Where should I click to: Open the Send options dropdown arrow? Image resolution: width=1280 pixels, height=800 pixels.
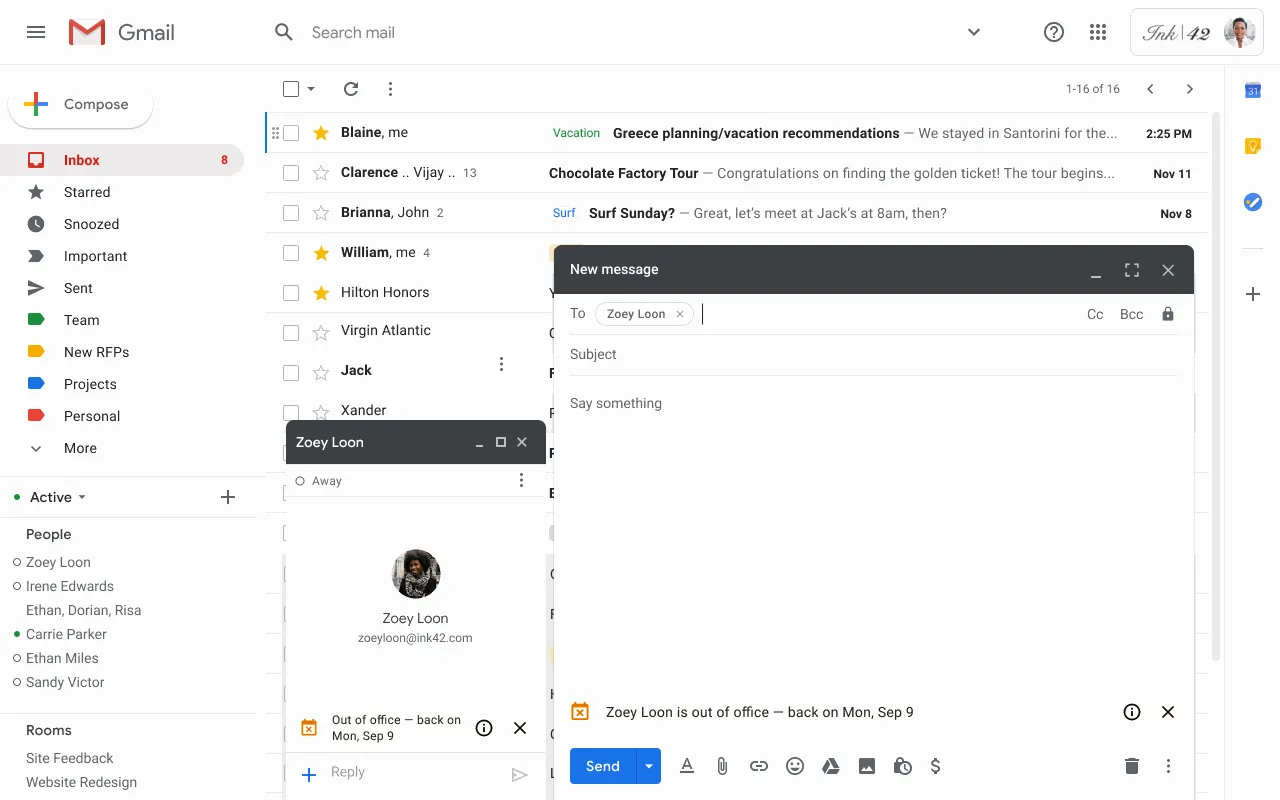click(x=648, y=765)
